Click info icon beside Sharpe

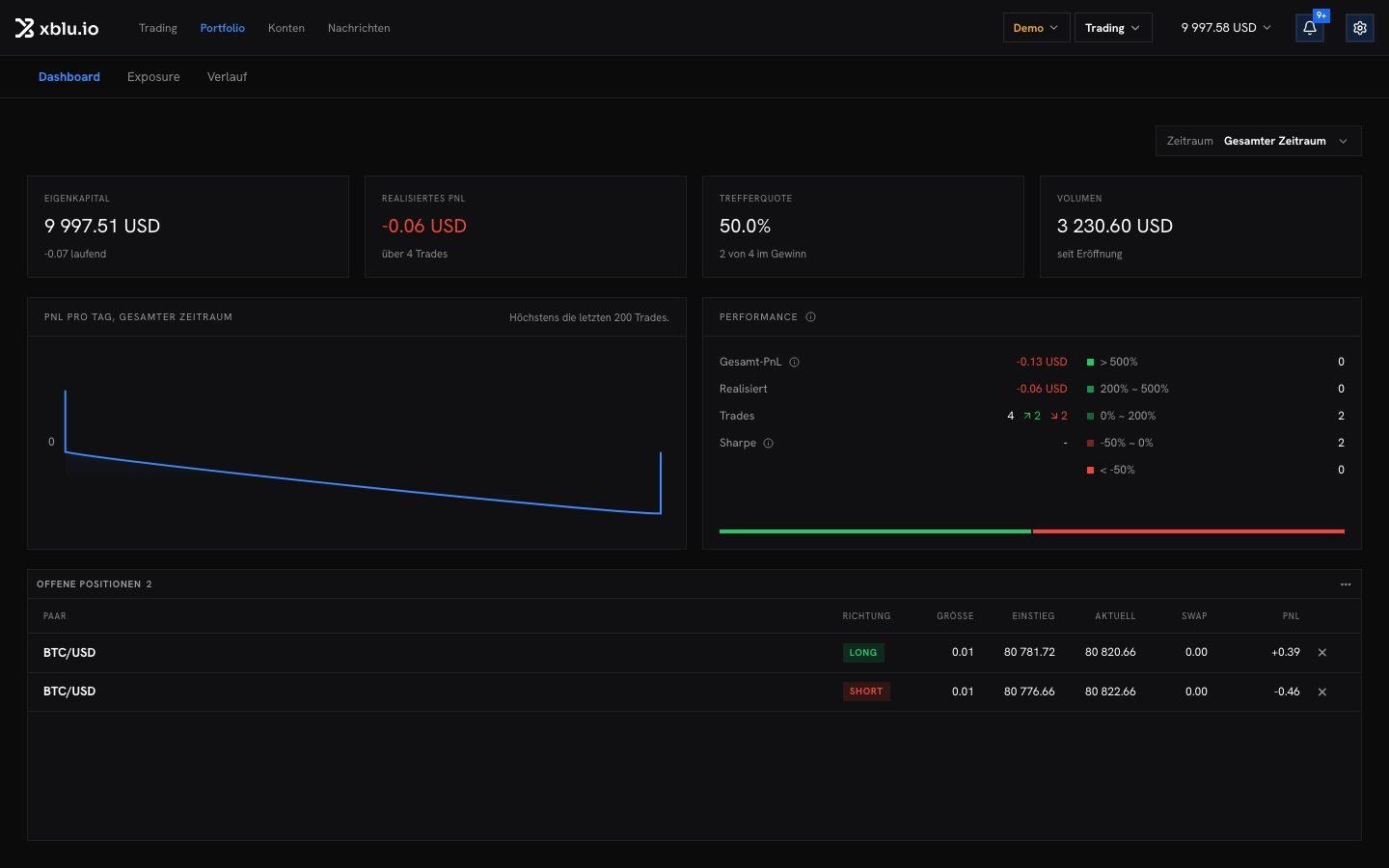point(769,444)
